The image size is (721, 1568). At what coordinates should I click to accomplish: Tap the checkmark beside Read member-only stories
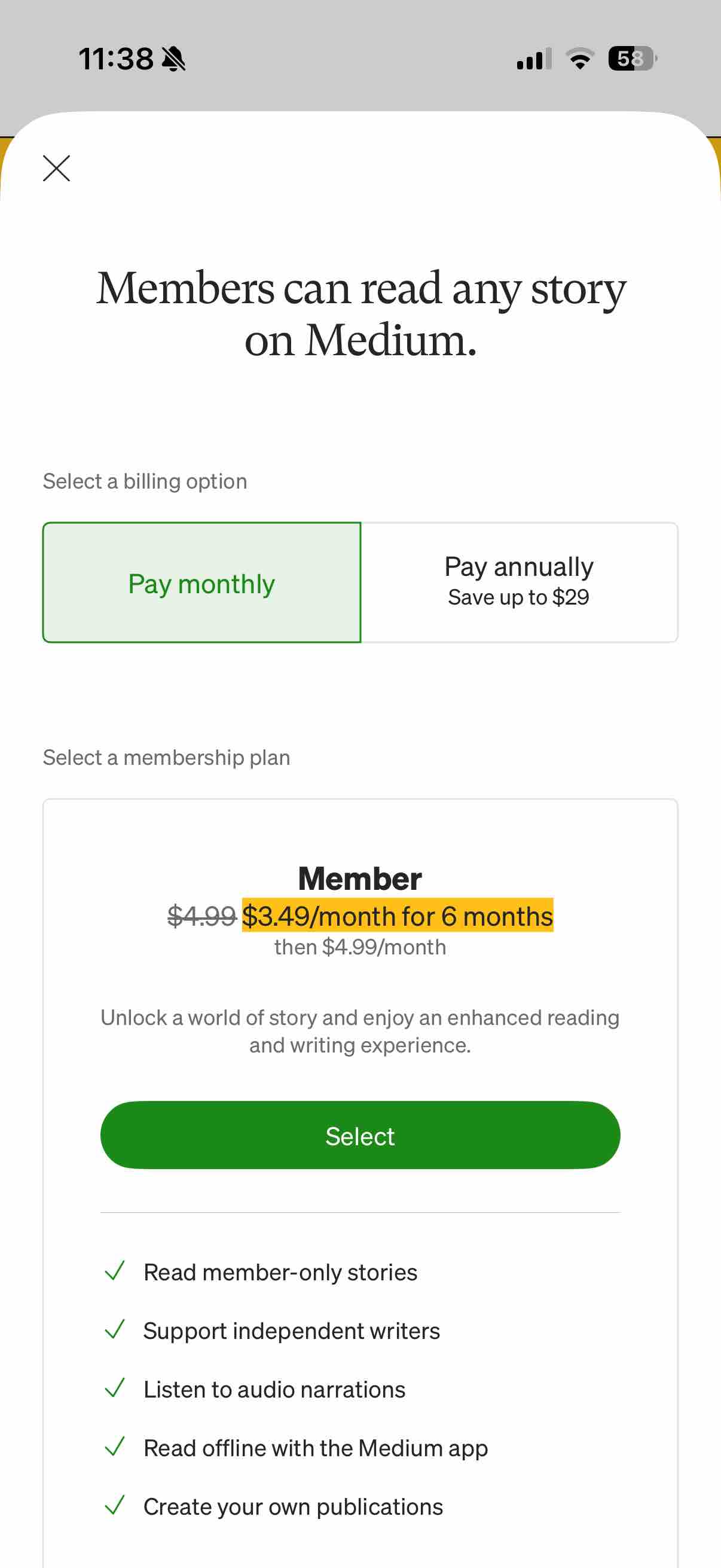click(x=115, y=1271)
